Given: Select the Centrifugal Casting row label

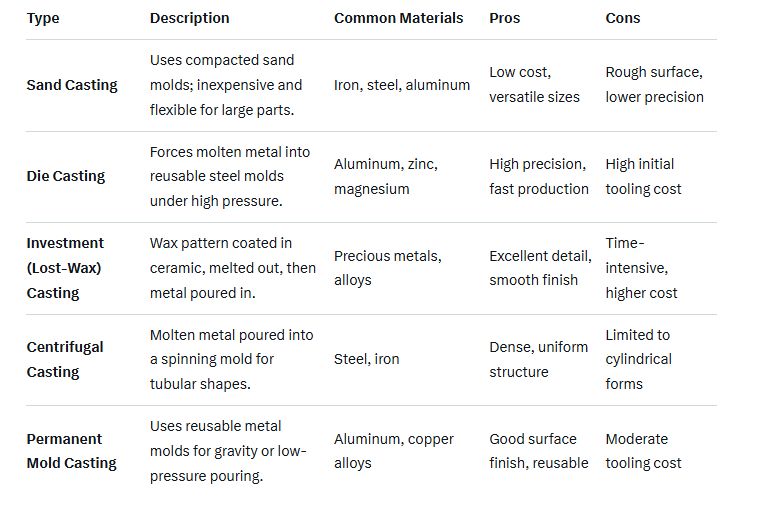Looking at the screenshot, I should [65, 359].
